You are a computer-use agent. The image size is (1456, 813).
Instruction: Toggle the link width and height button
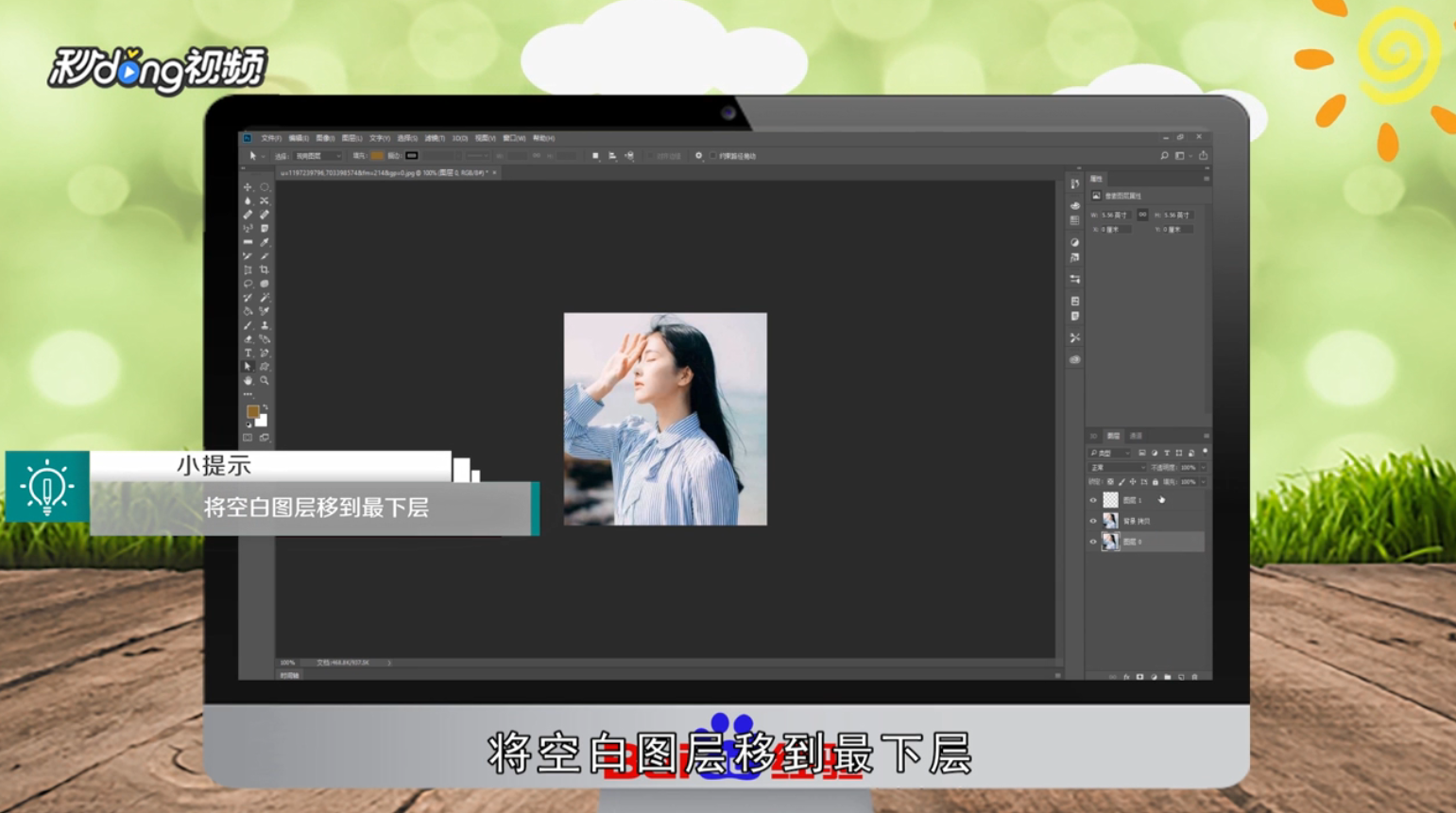[1142, 215]
